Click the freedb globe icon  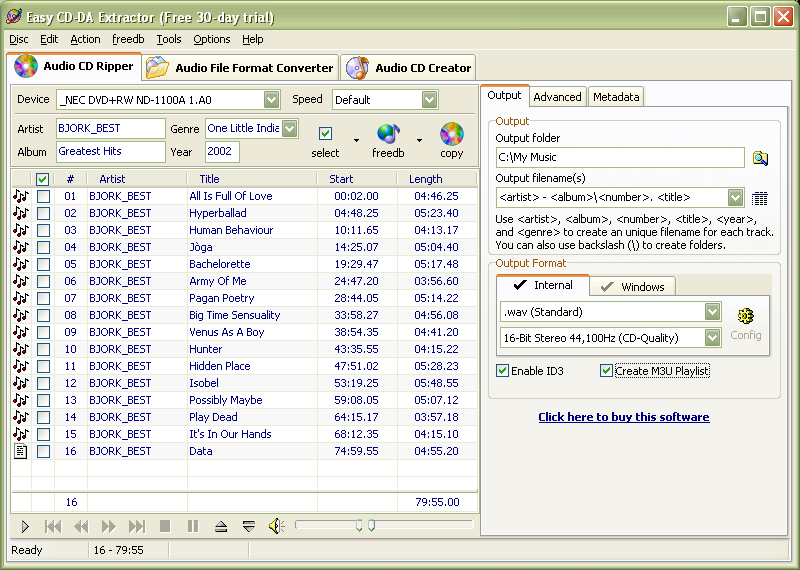[388, 134]
